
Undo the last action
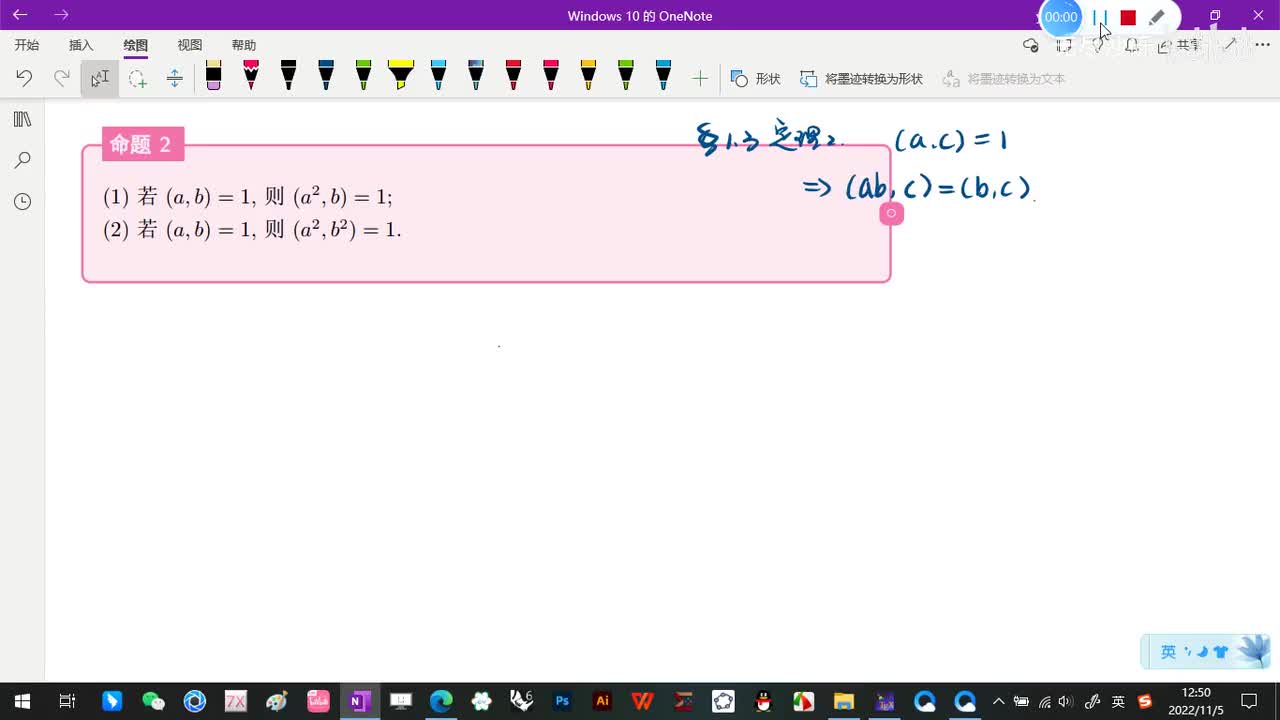[24, 78]
